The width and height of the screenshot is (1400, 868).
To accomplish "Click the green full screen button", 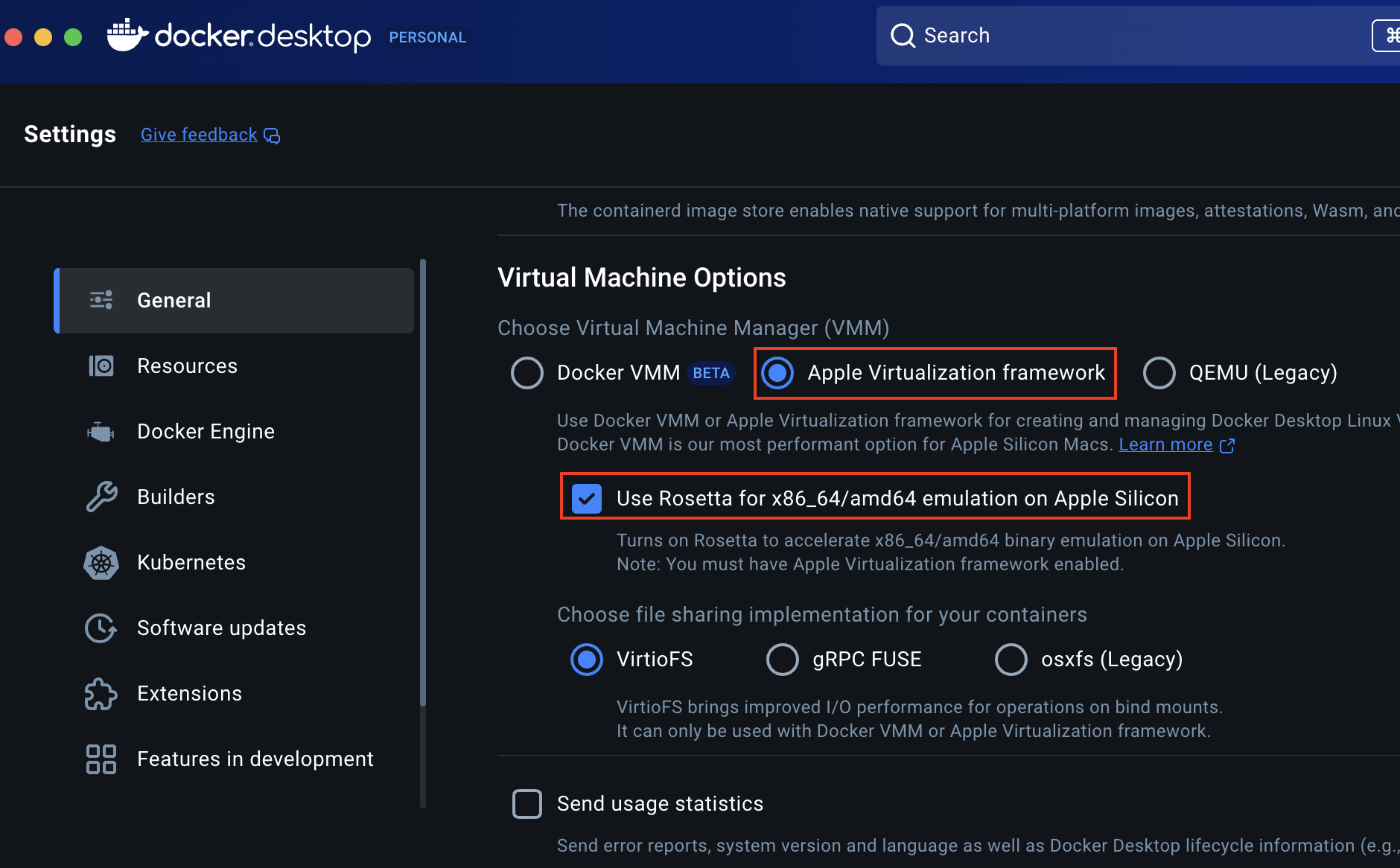I will pyautogui.click(x=73, y=36).
